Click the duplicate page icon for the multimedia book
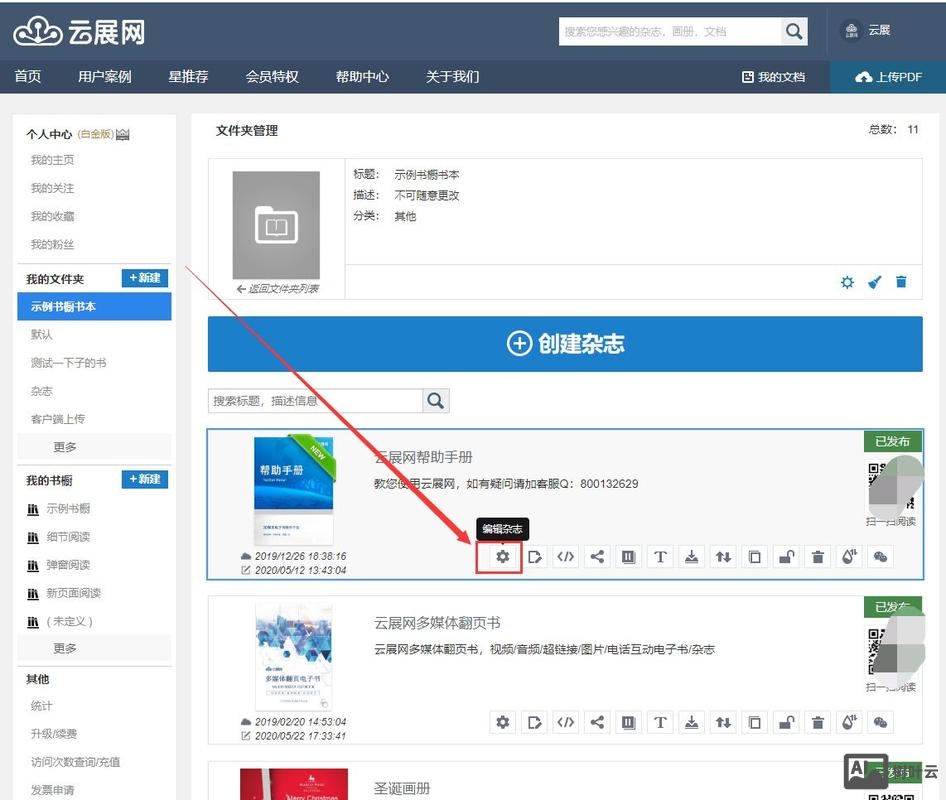The width and height of the screenshot is (946, 800). [754, 722]
